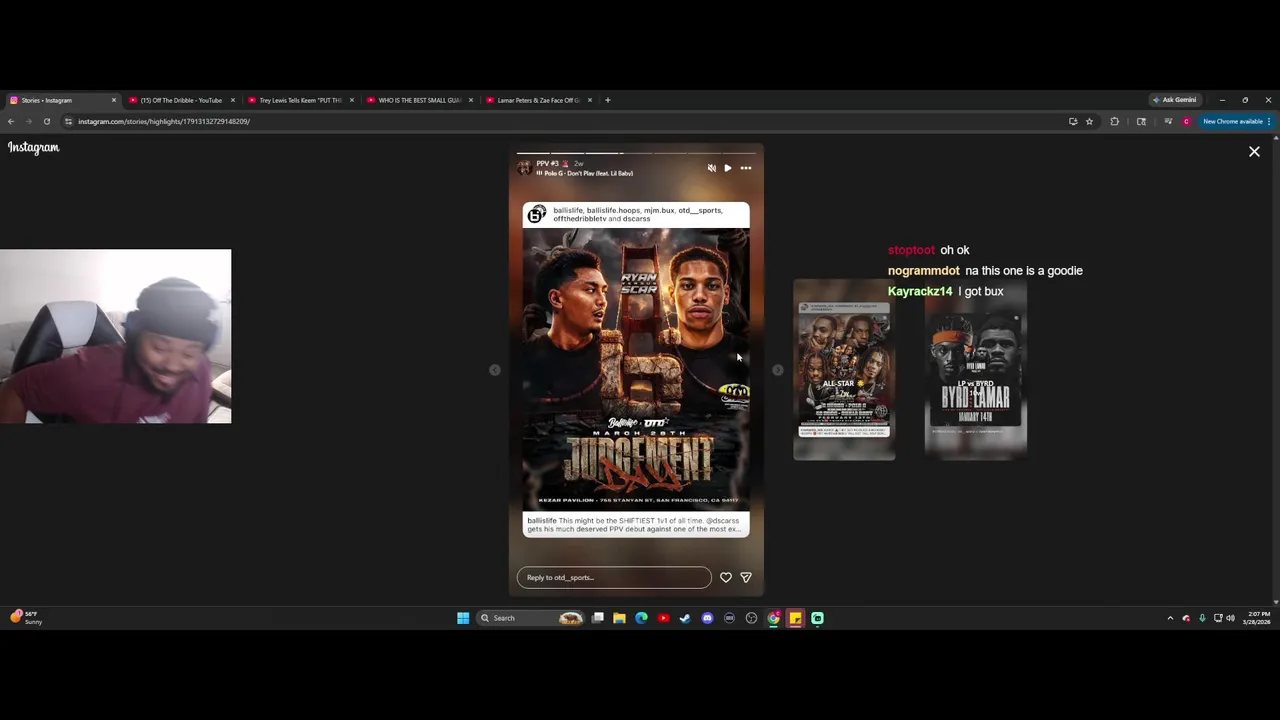Image resolution: width=1280 pixels, height=720 pixels.
Task: Open the Chrome extensions puzzle icon
Action: click(1115, 121)
